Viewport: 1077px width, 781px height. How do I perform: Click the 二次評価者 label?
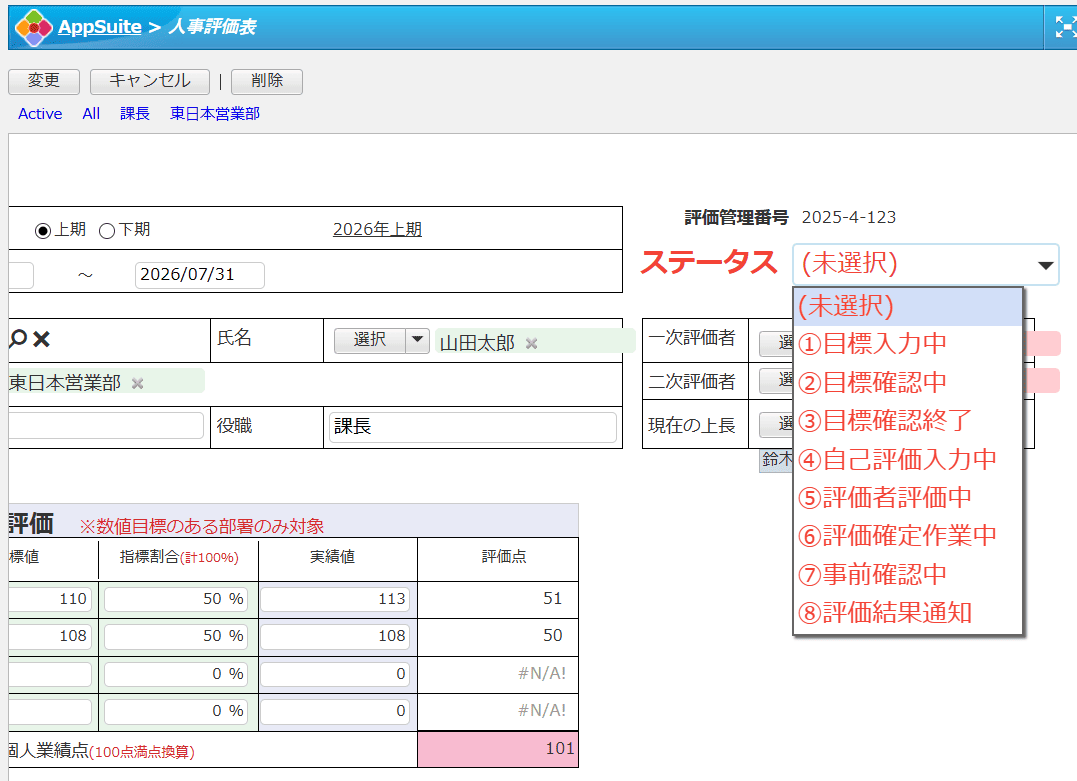(692, 382)
